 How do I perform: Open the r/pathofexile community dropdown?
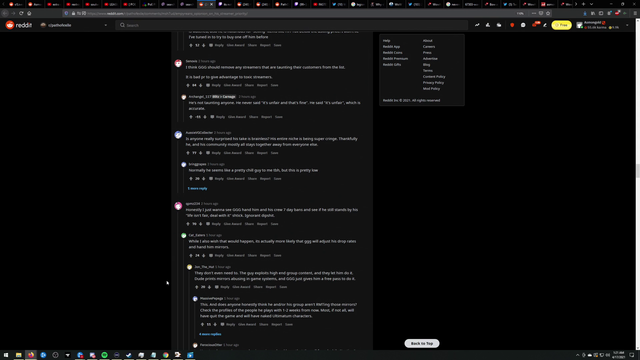click(74, 25)
